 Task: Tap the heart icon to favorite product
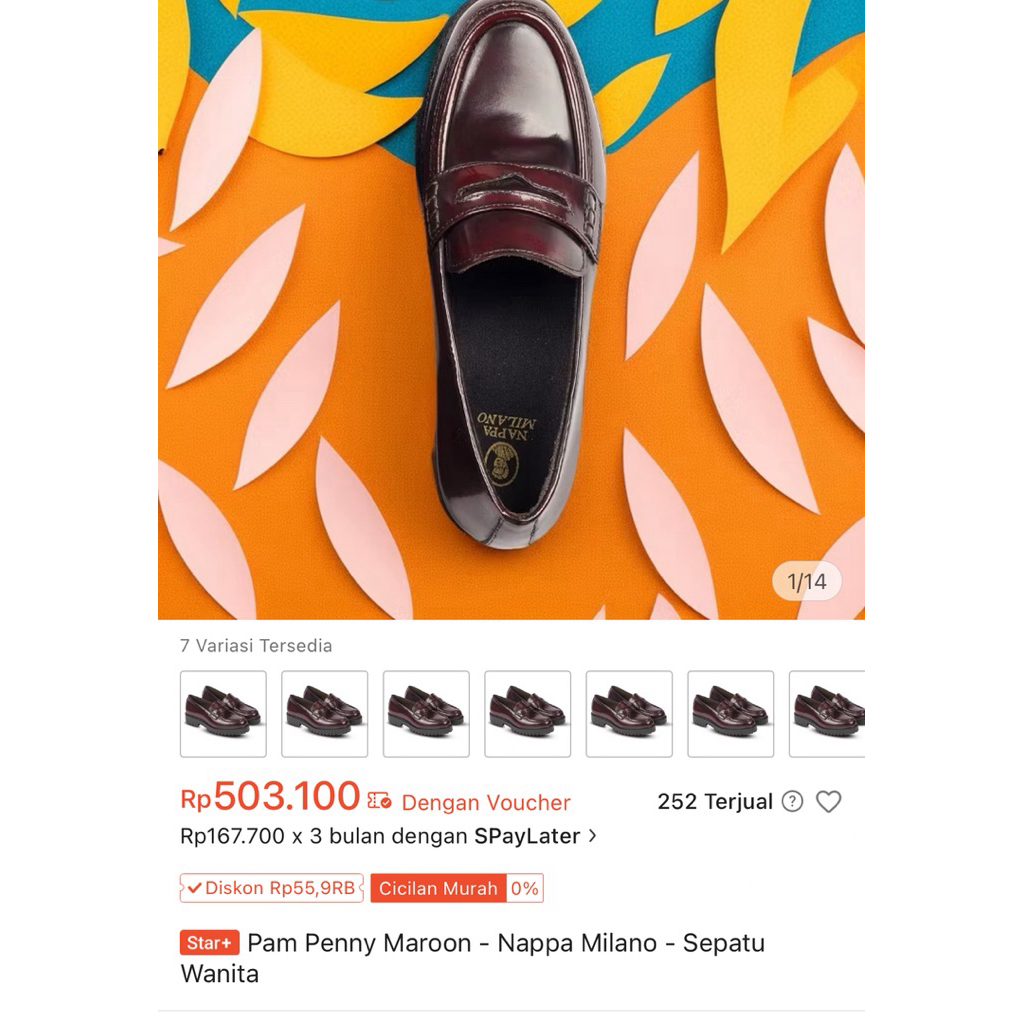828,802
